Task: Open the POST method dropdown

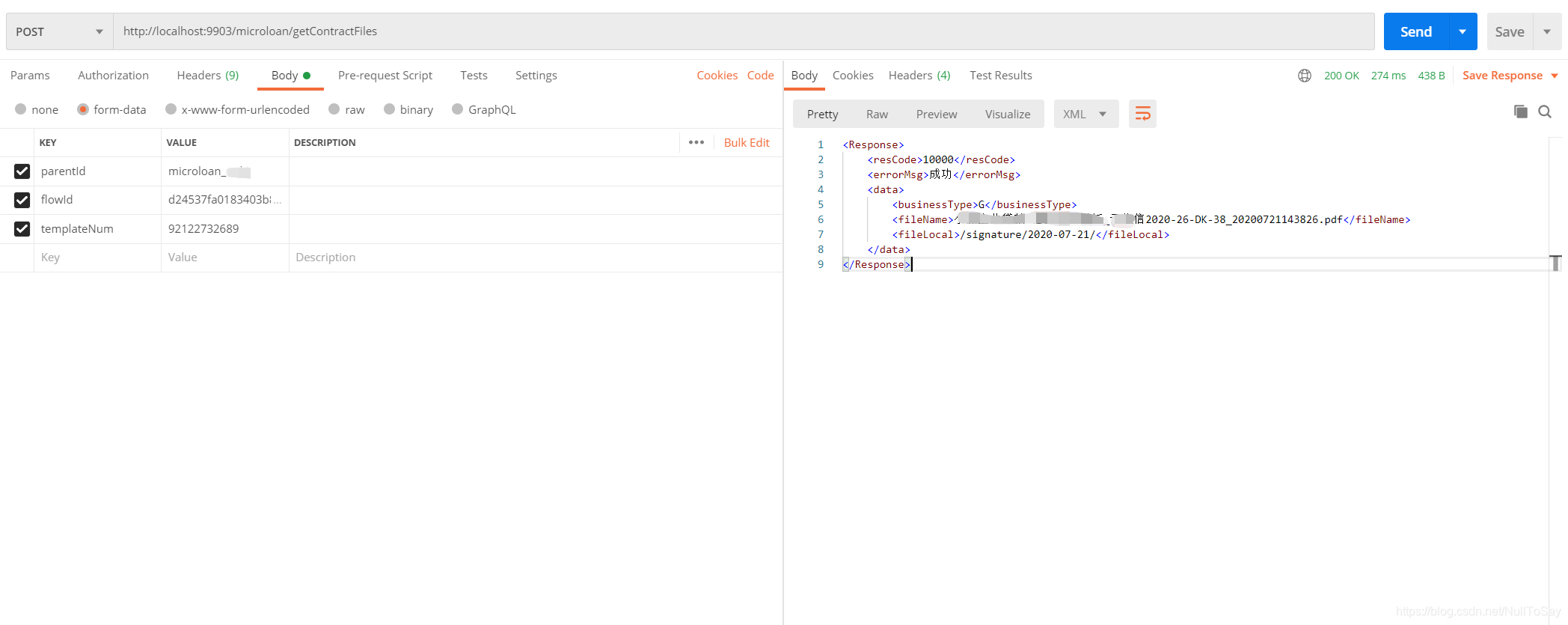Action: (59, 31)
